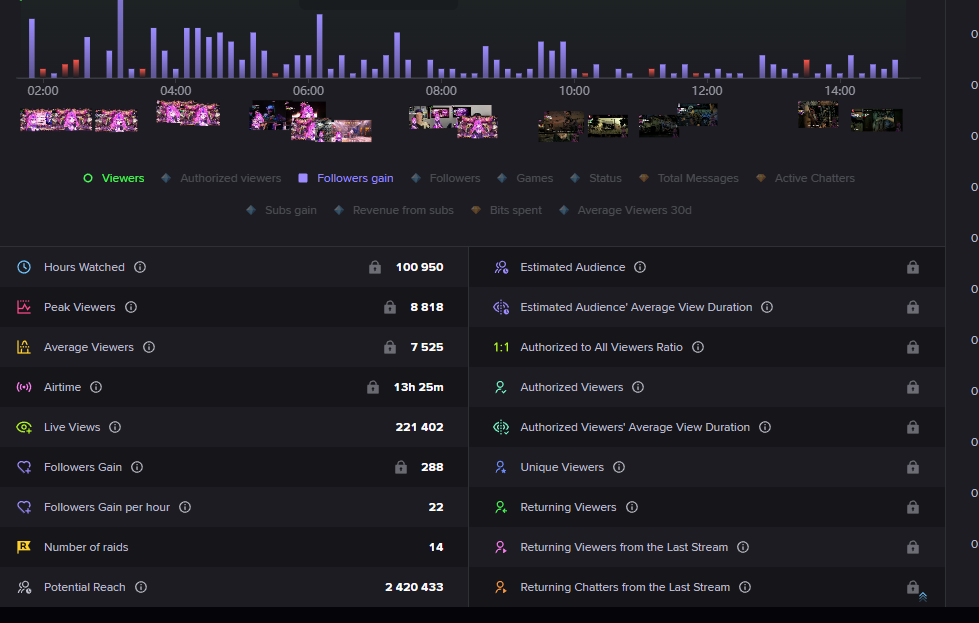The height and width of the screenshot is (623, 979).
Task: Open the first stream thumbnail under 02:00
Action: [x=56, y=119]
